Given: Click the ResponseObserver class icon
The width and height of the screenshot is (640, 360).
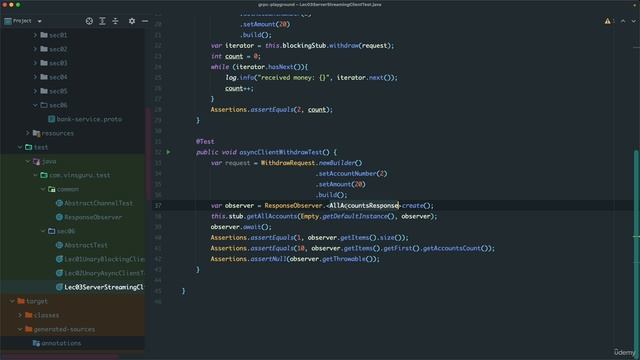Looking at the screenshot, I should [59, 217].
